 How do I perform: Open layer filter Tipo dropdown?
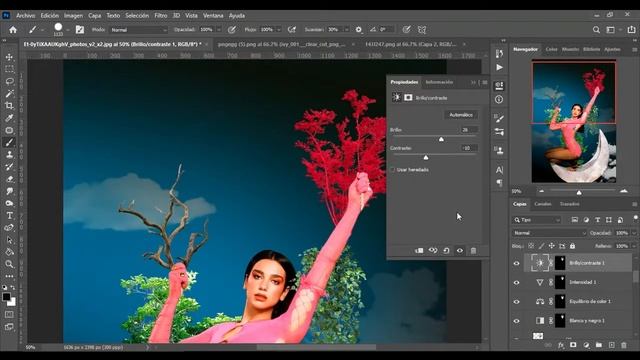[537, 220]
